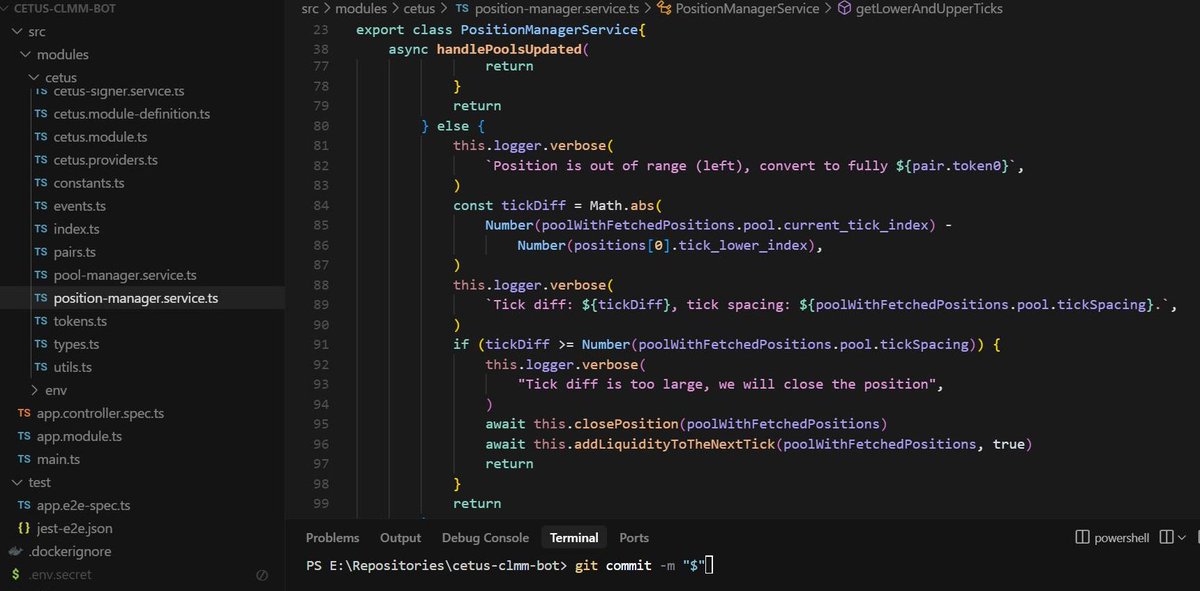
Task: Open main.ts file
Action: coord(58,459)
